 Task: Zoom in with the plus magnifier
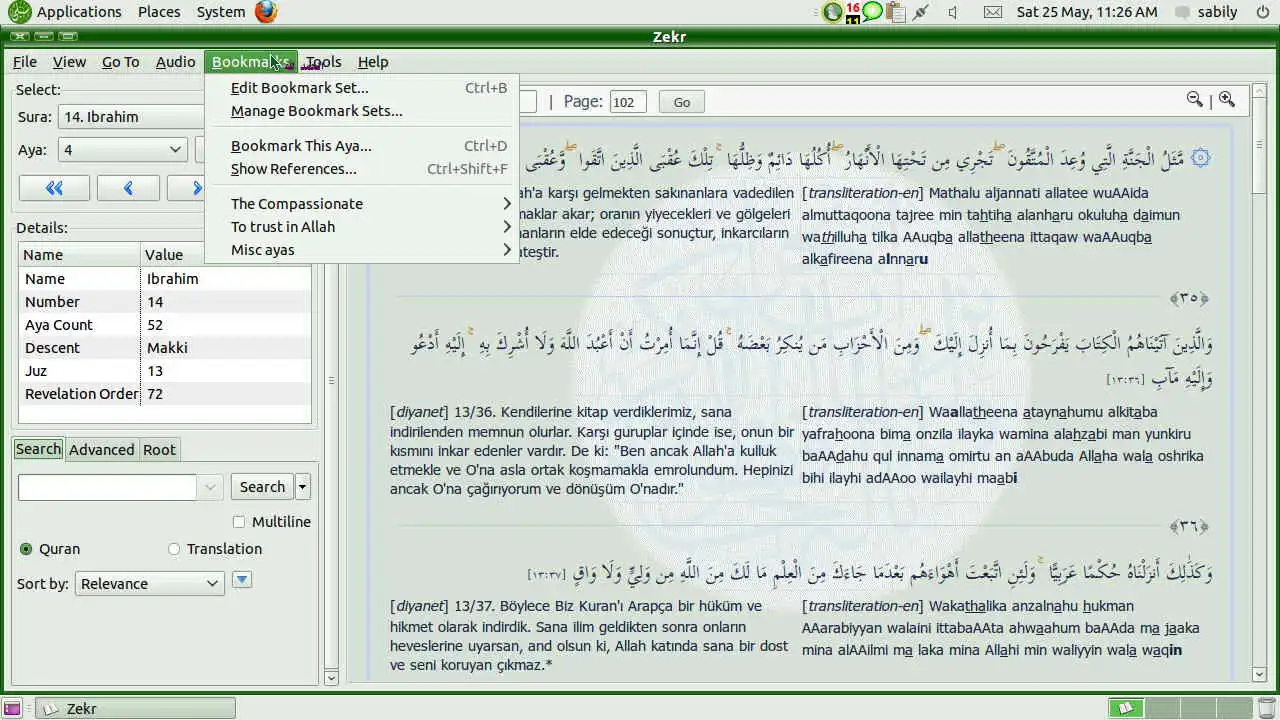coord(1226,99)
